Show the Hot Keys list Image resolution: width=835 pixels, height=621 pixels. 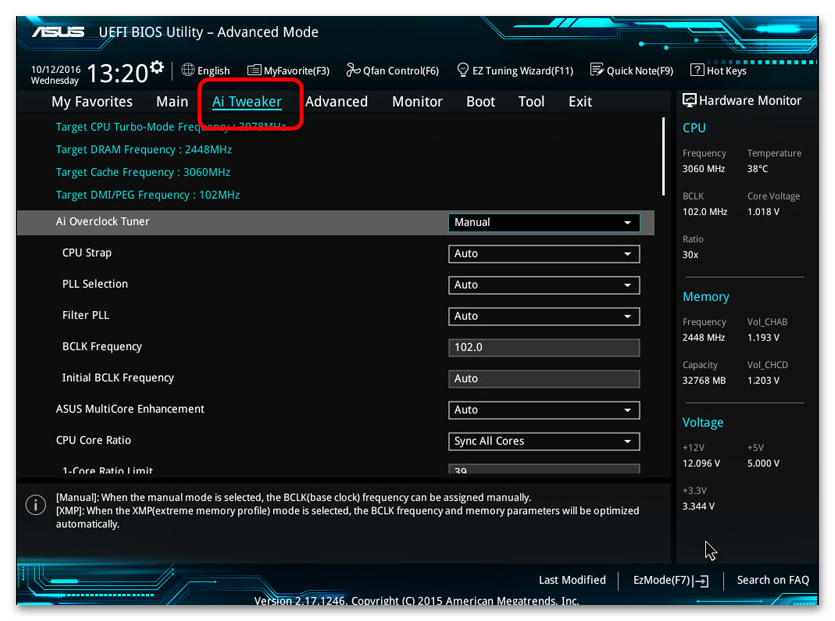718,70
